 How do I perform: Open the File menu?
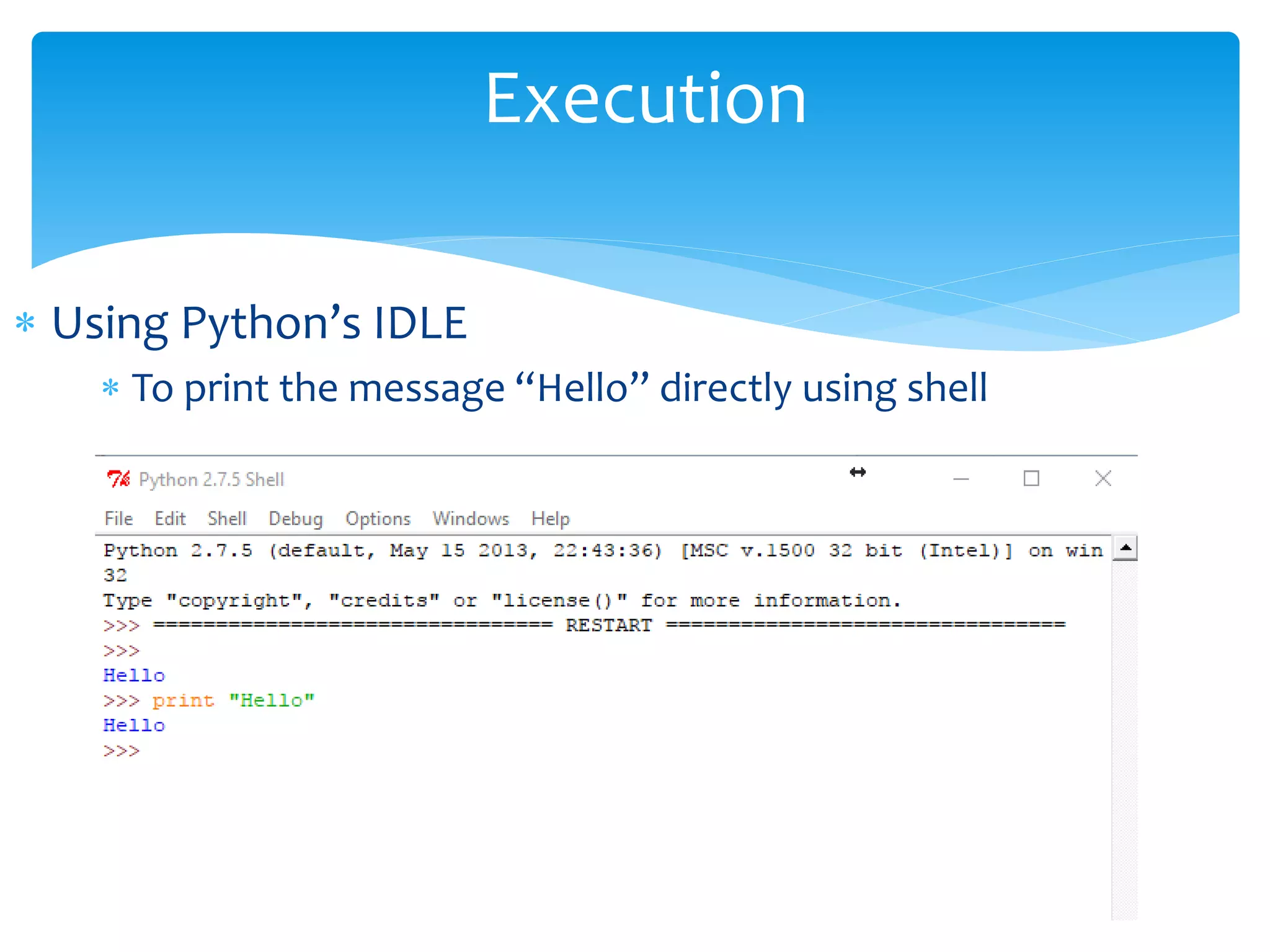118,518
